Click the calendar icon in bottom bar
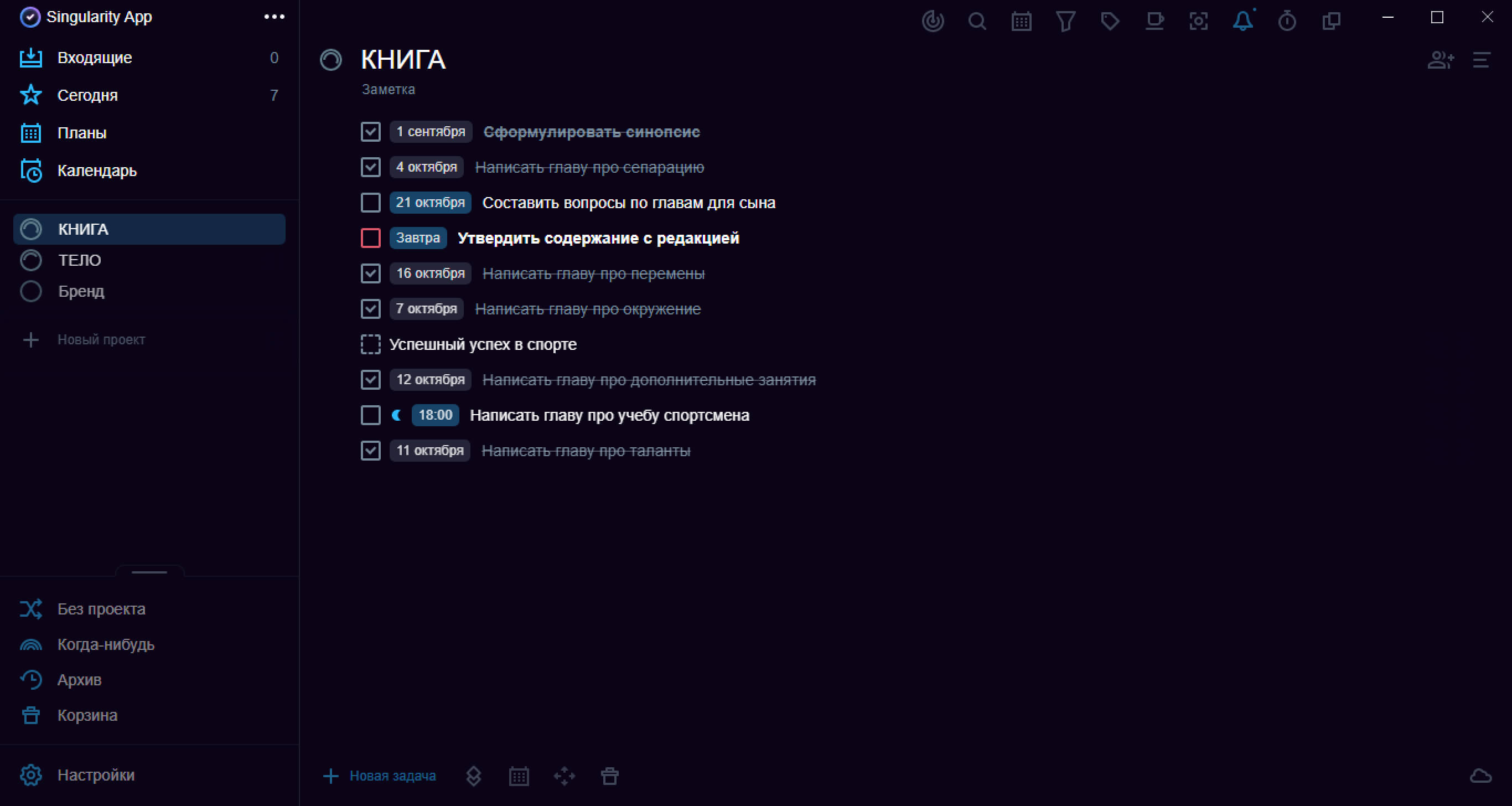 (519, 776)
